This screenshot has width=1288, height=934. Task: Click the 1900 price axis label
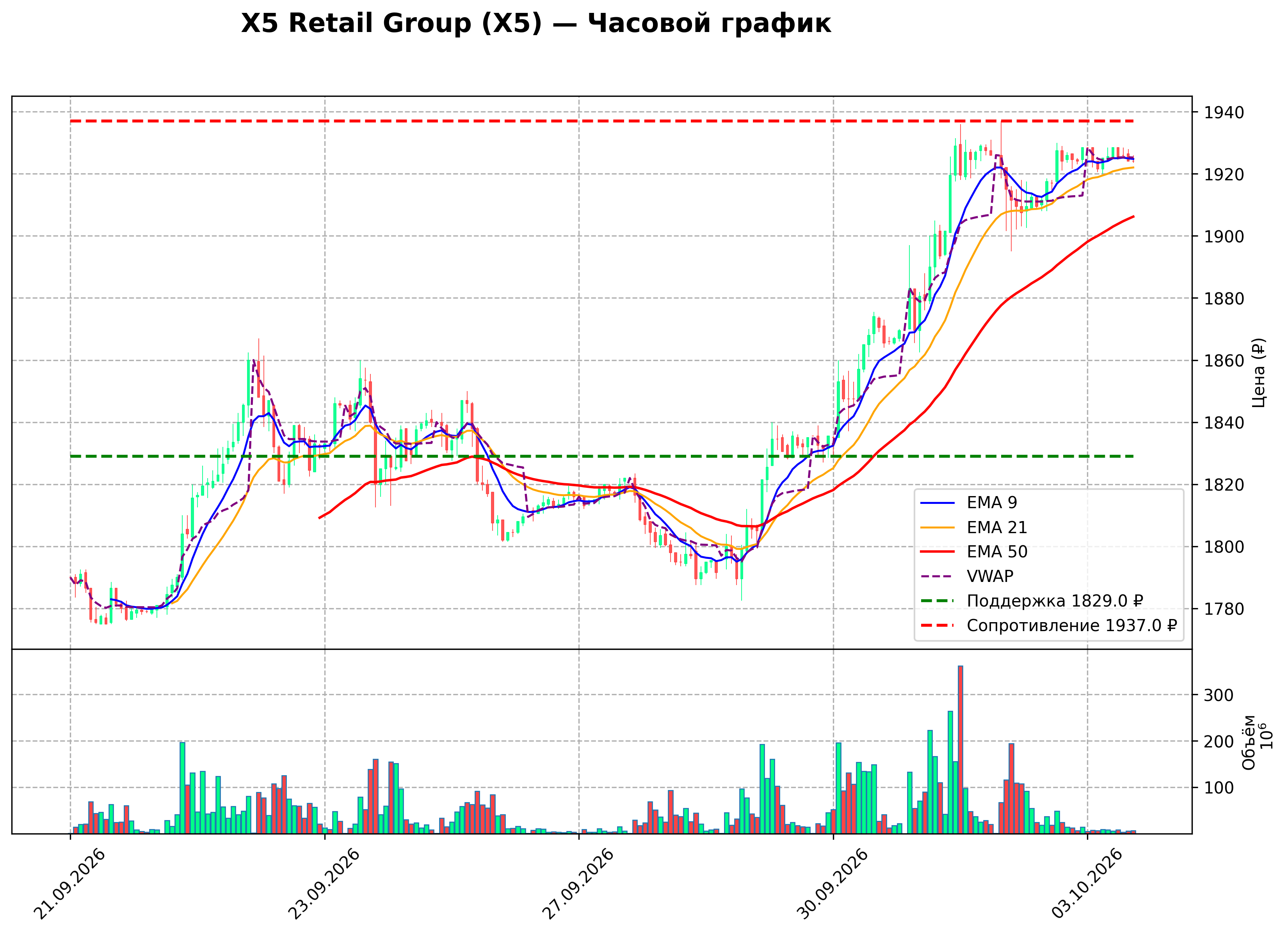(1224, 236)
